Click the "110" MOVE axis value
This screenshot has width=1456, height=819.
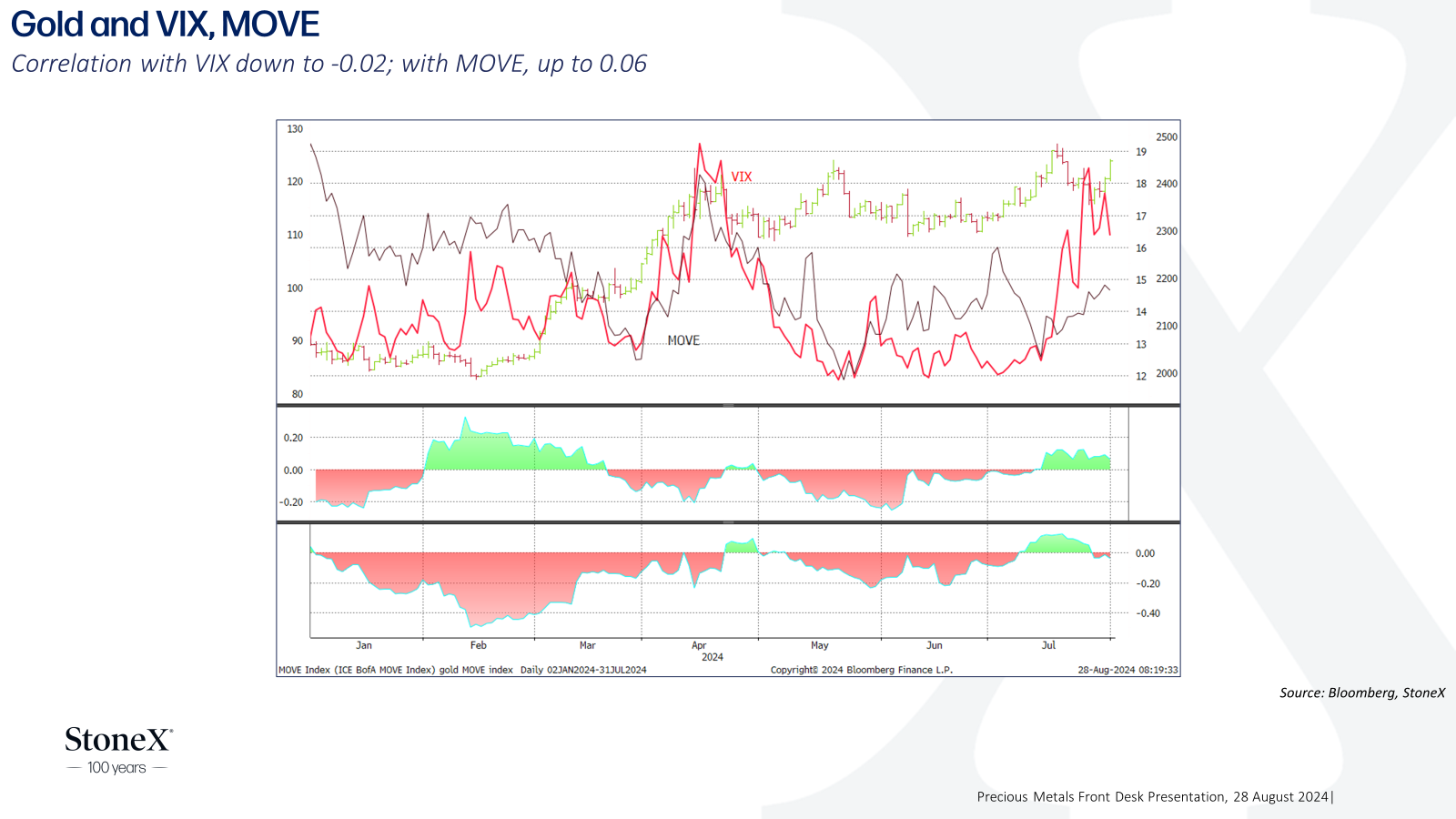click(x=296, y=235)
